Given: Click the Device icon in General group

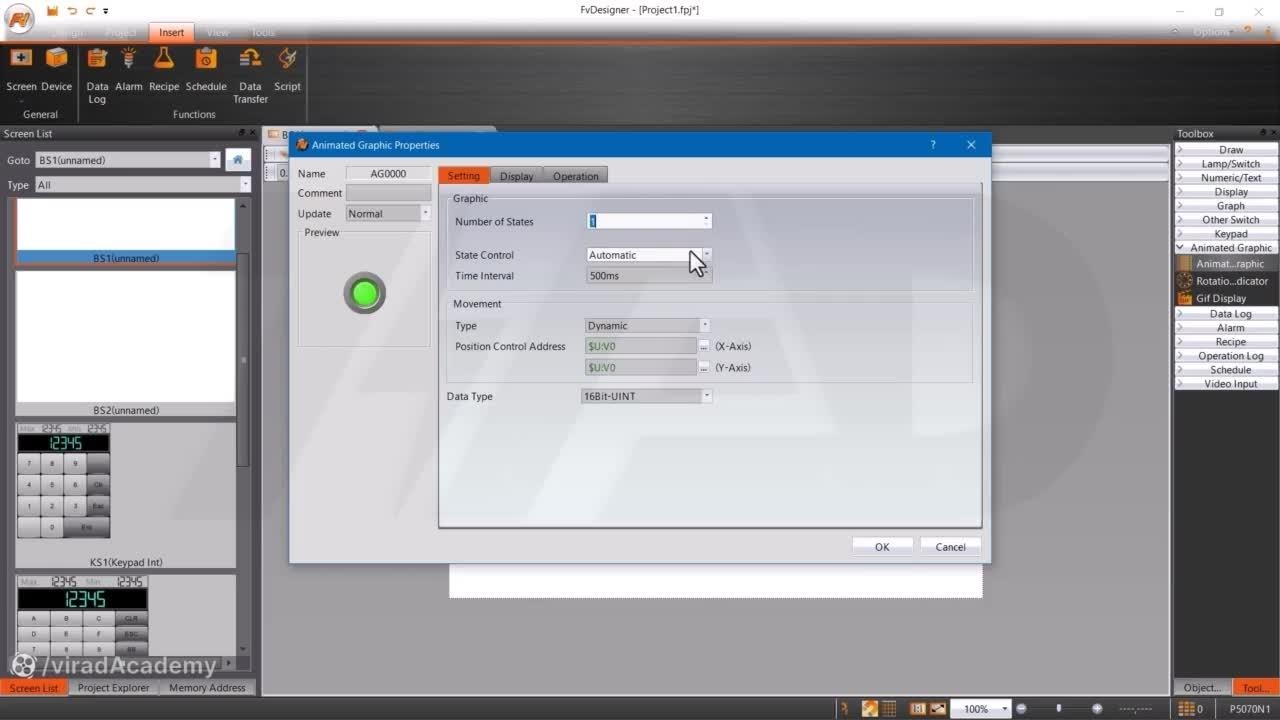Looking at the screenshot, I should [x=57, y=60].
